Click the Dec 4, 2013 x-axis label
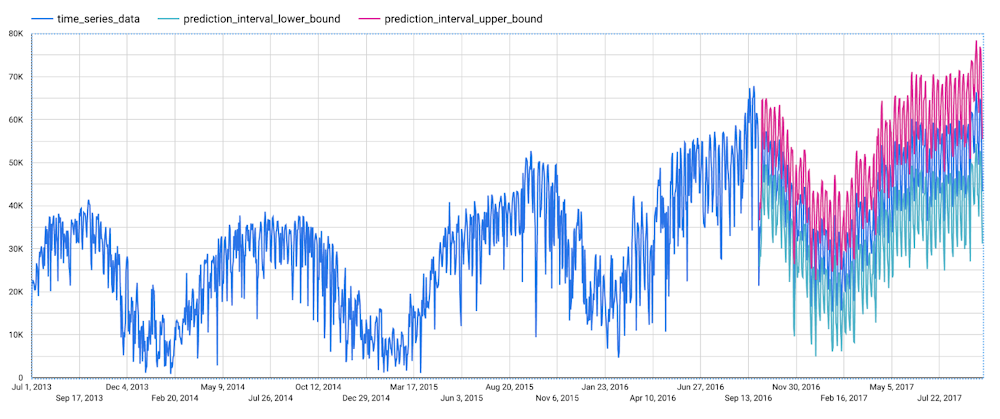 coord(127,387)
